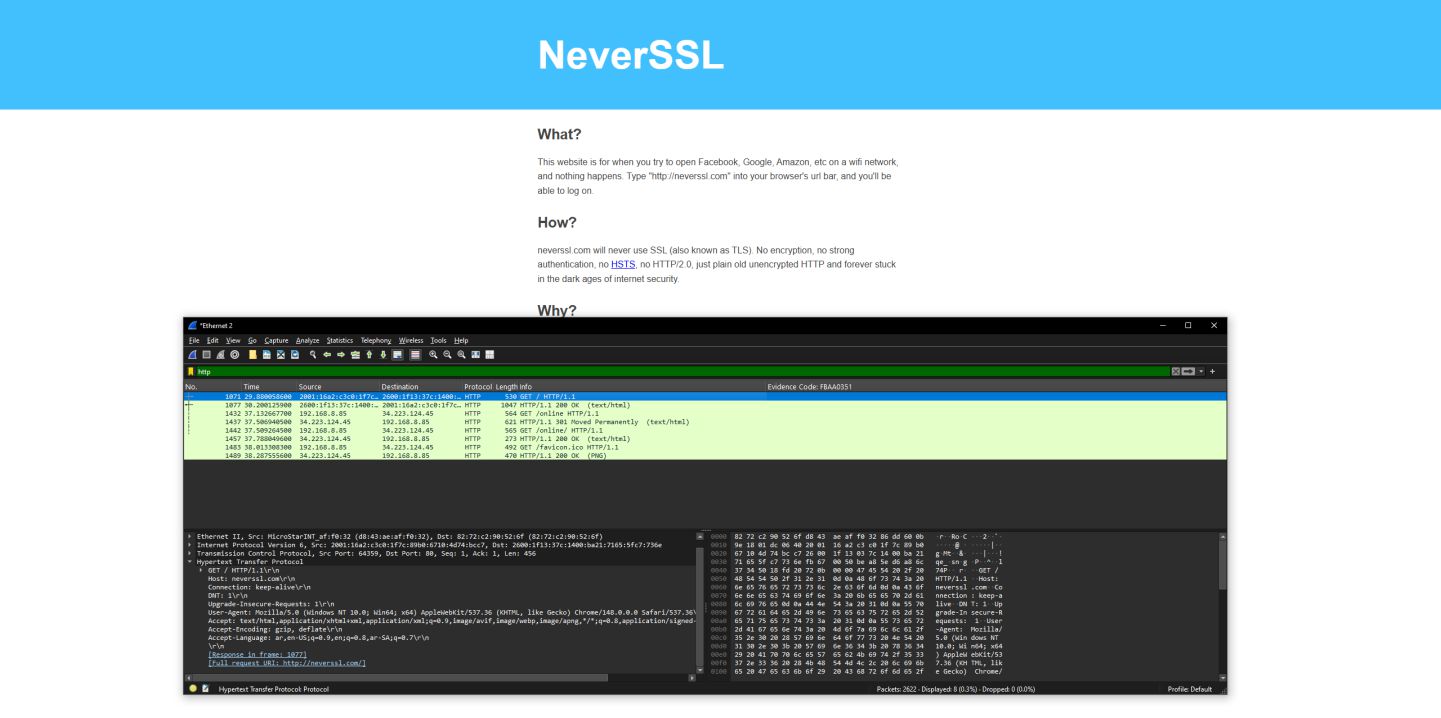Reload the capture file icon

tap(295, 355)
